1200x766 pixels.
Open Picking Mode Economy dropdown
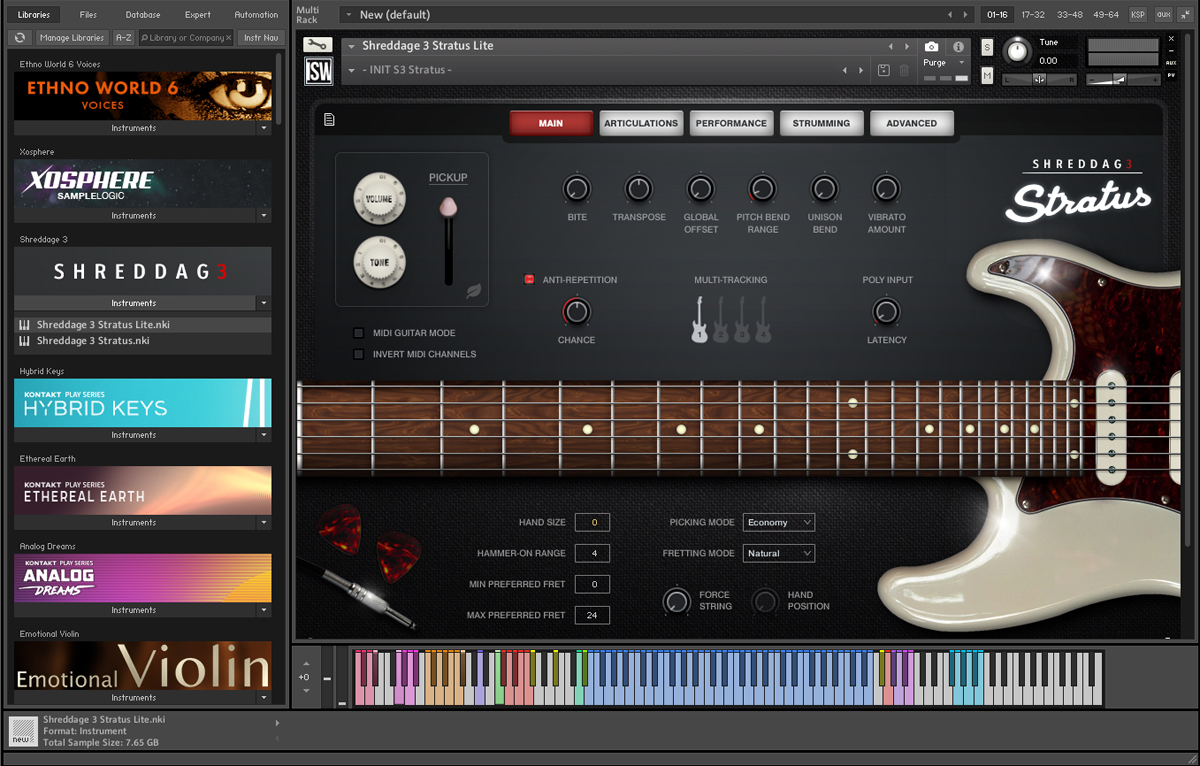click(779, 522)
